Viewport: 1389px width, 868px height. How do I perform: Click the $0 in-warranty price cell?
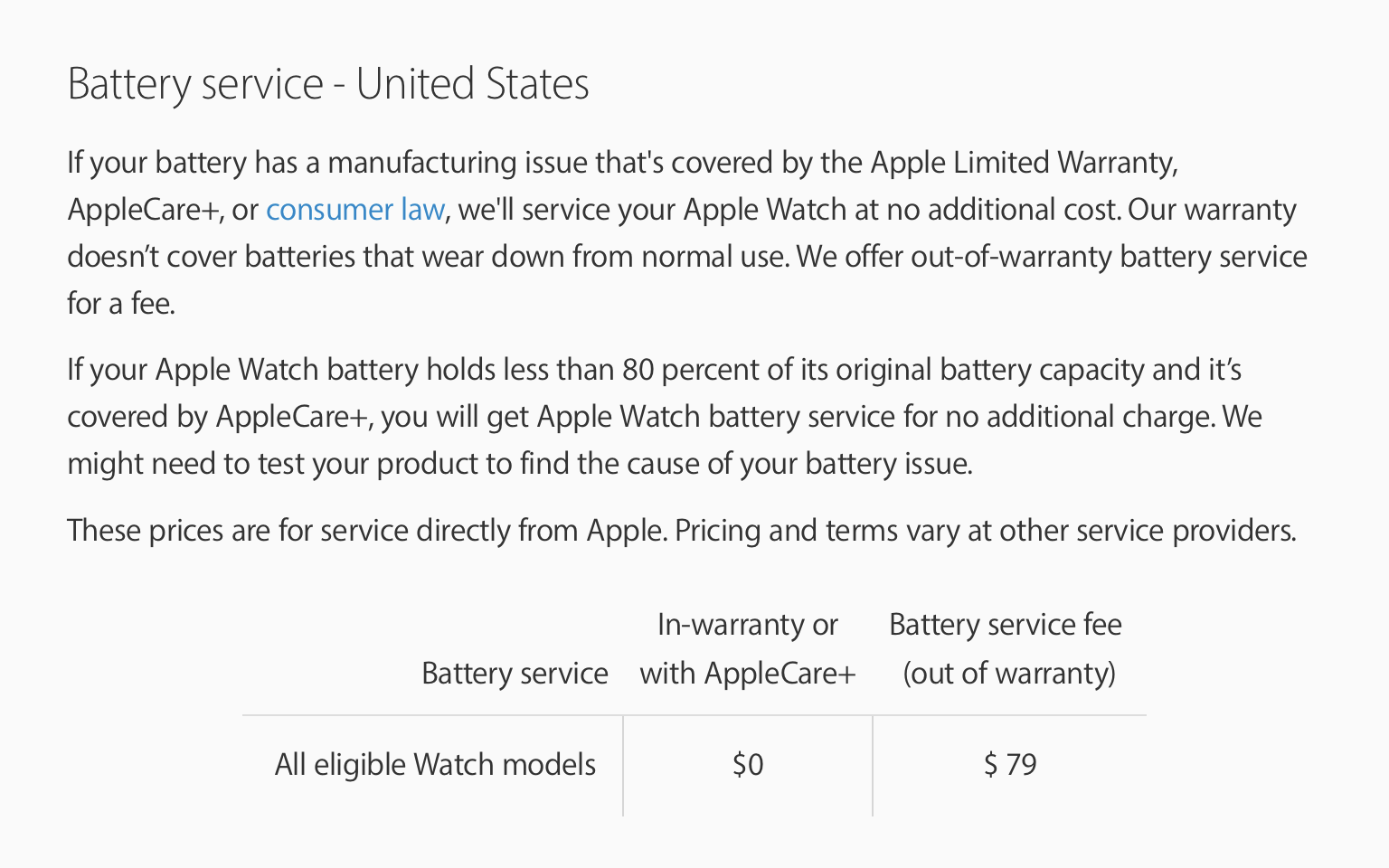748,765
